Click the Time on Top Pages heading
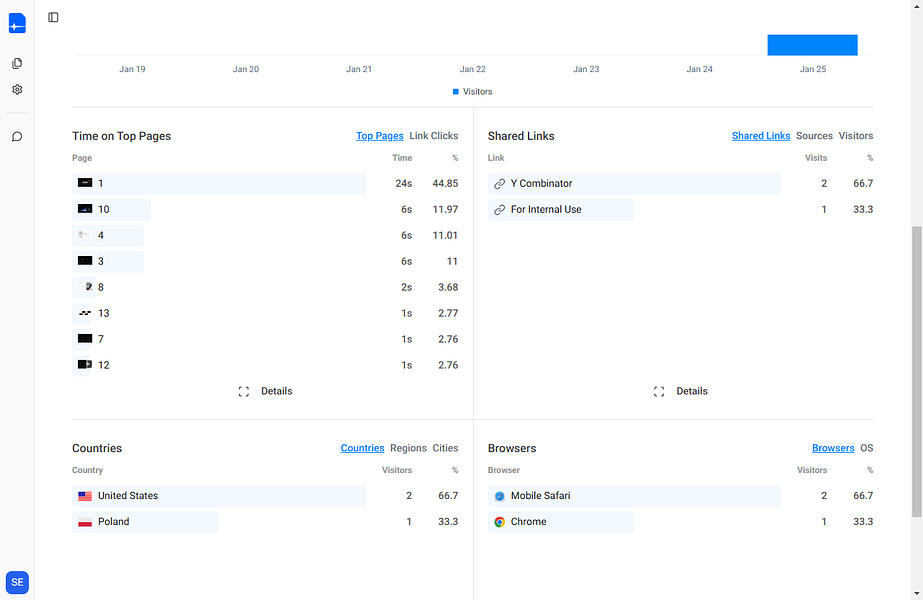Viewport: 923px width, 600px height. tap(121, 136)
